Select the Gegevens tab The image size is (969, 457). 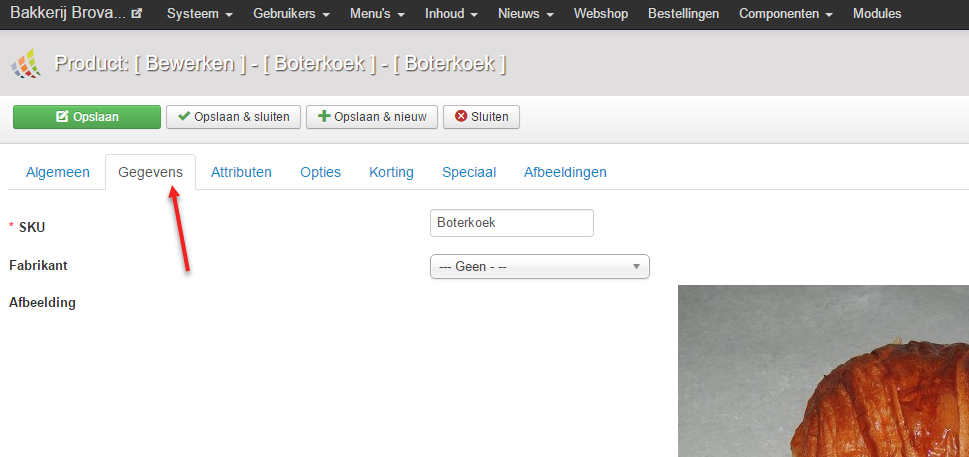click(x=150, y=172)
